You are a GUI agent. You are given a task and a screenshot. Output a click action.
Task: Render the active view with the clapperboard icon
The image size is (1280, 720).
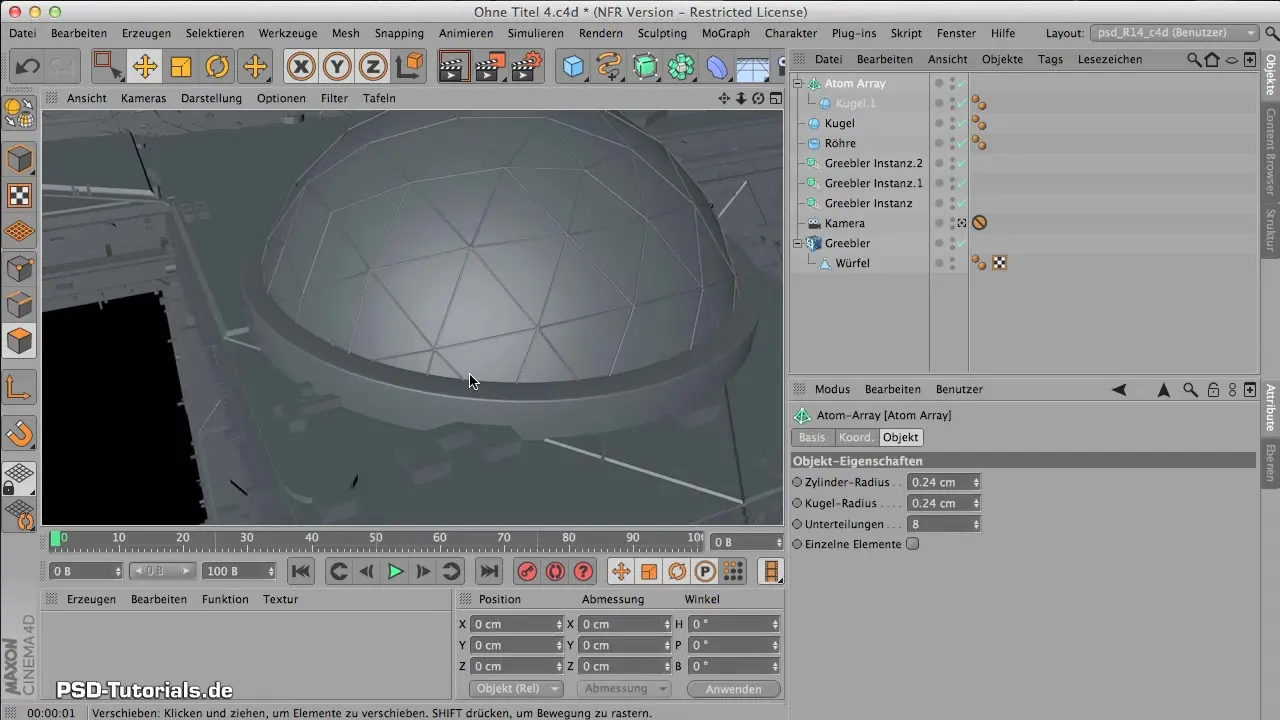point(454,67)
